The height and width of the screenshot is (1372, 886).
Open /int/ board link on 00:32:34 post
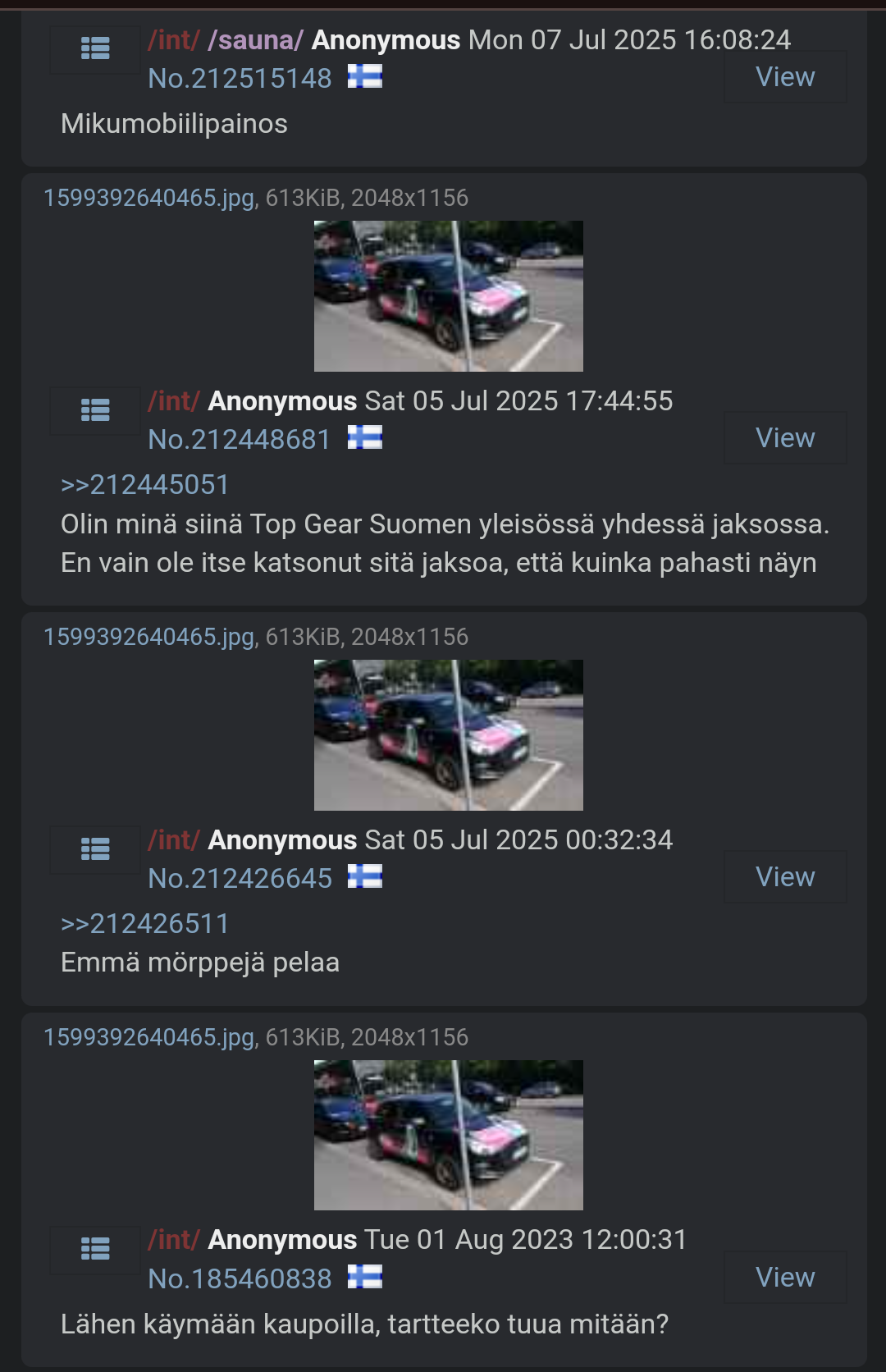[174, 839]
